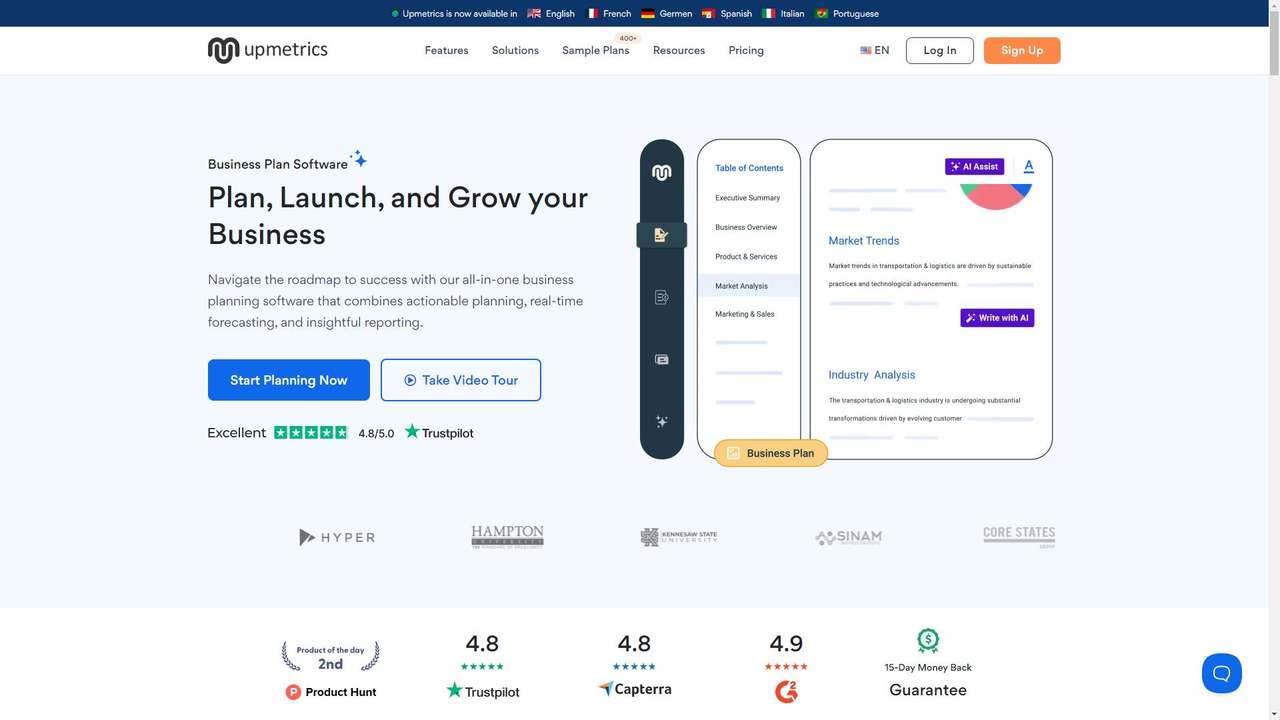
Task: Click Start Planning Now button
Action: tap(289, 380)
